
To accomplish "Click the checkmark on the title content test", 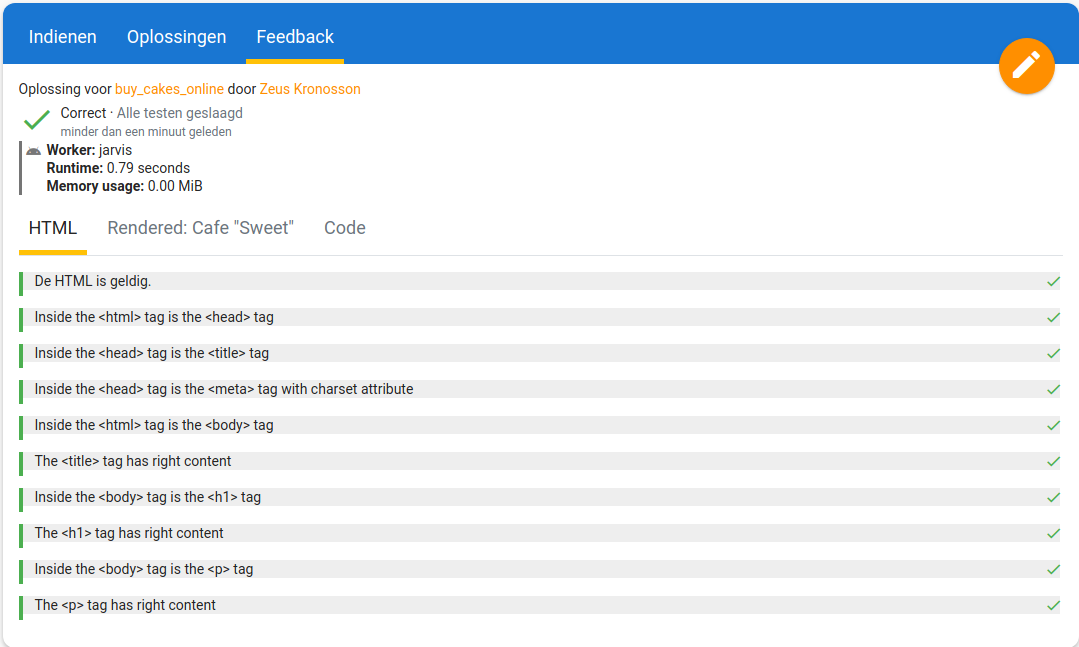I will click(x=1052, y=461).
